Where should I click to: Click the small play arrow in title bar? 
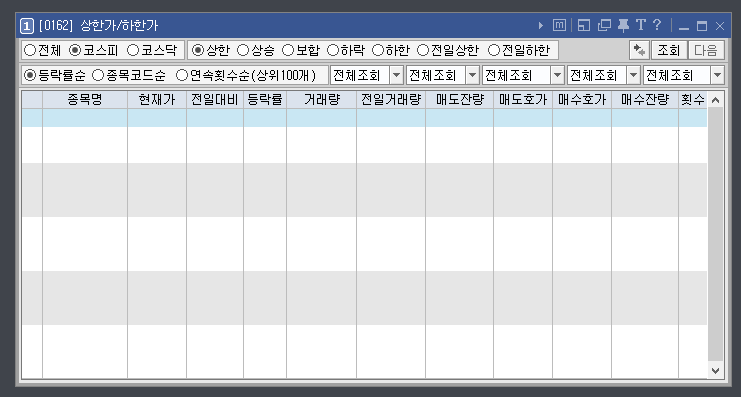tap(541, 26)
